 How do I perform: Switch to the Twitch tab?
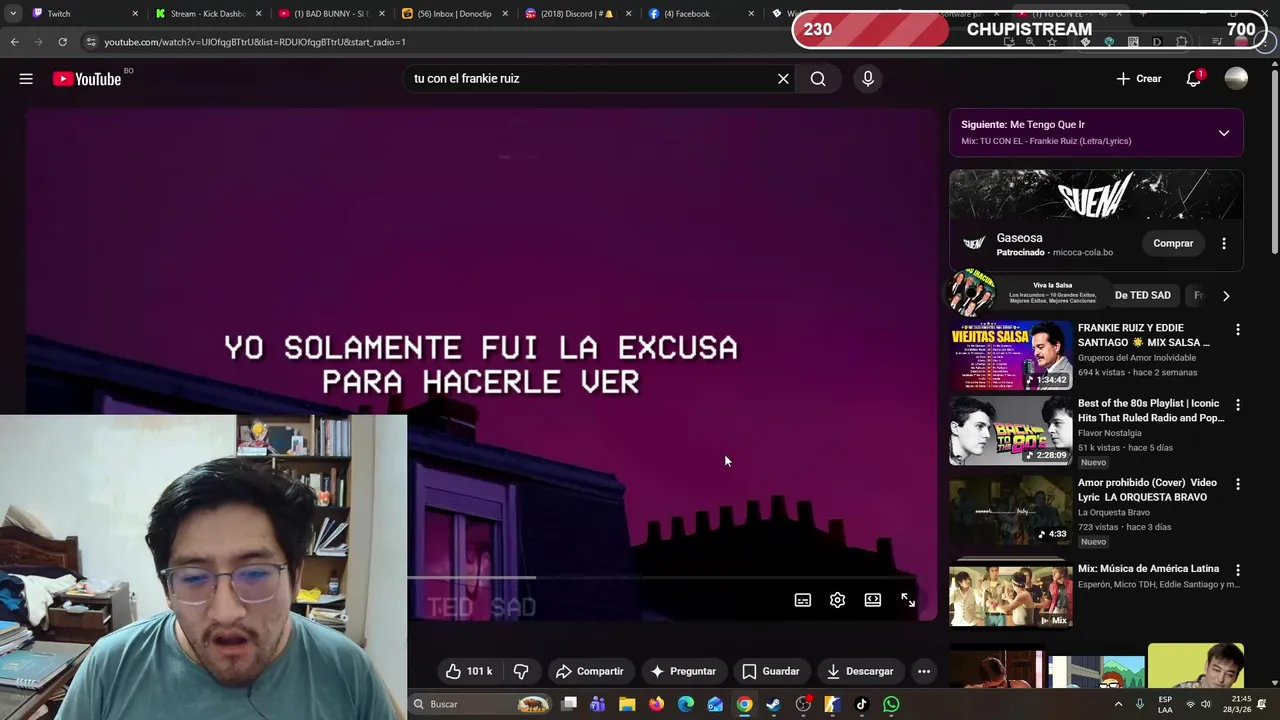[x=85, y=14]
